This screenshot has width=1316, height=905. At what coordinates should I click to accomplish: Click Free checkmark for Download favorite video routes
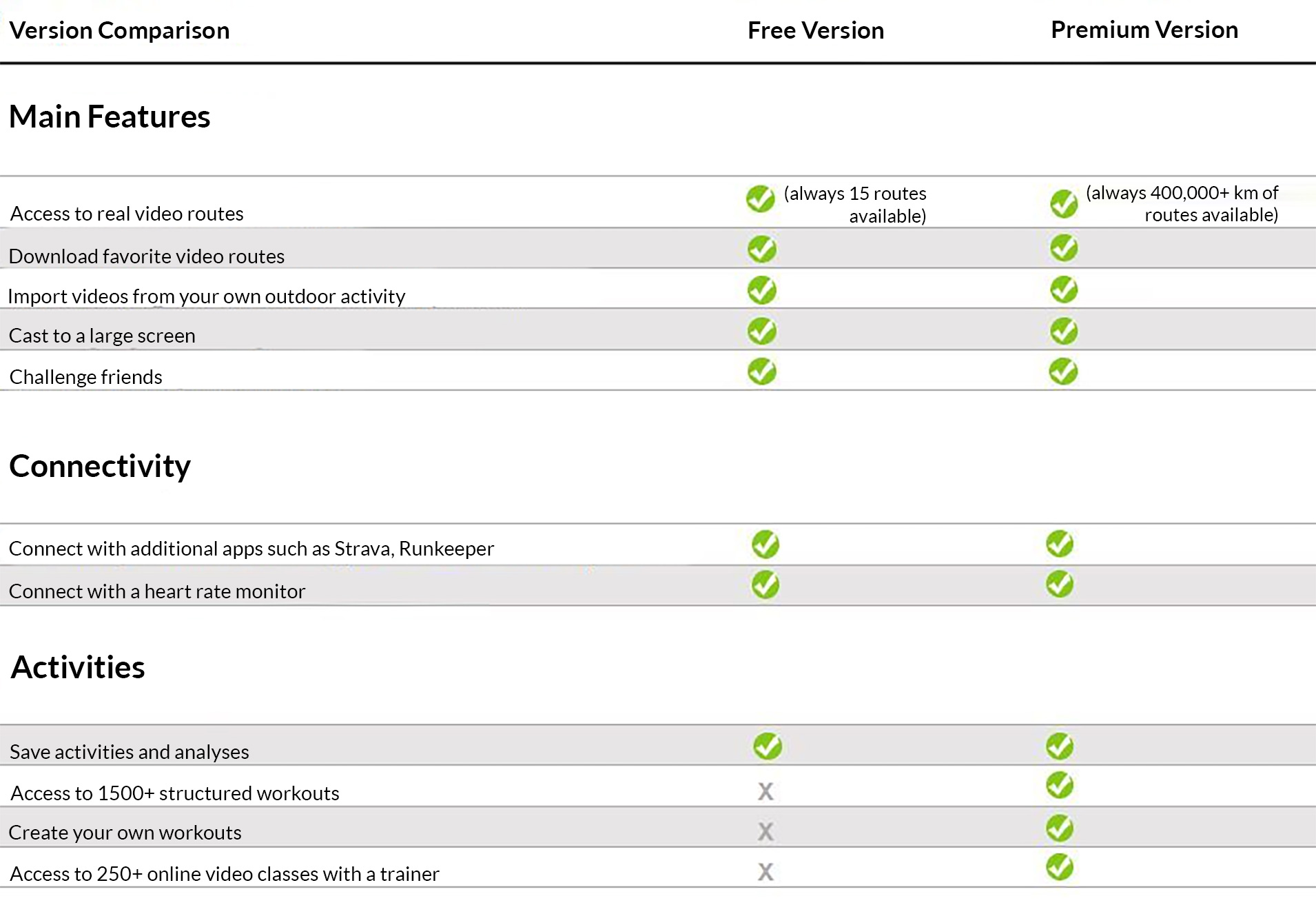click(x=762, y=249)
